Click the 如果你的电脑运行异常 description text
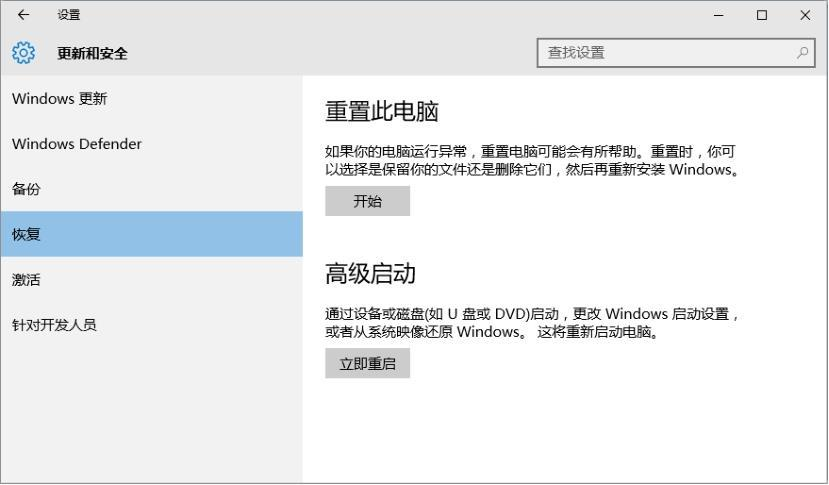 tap(532, 161)
